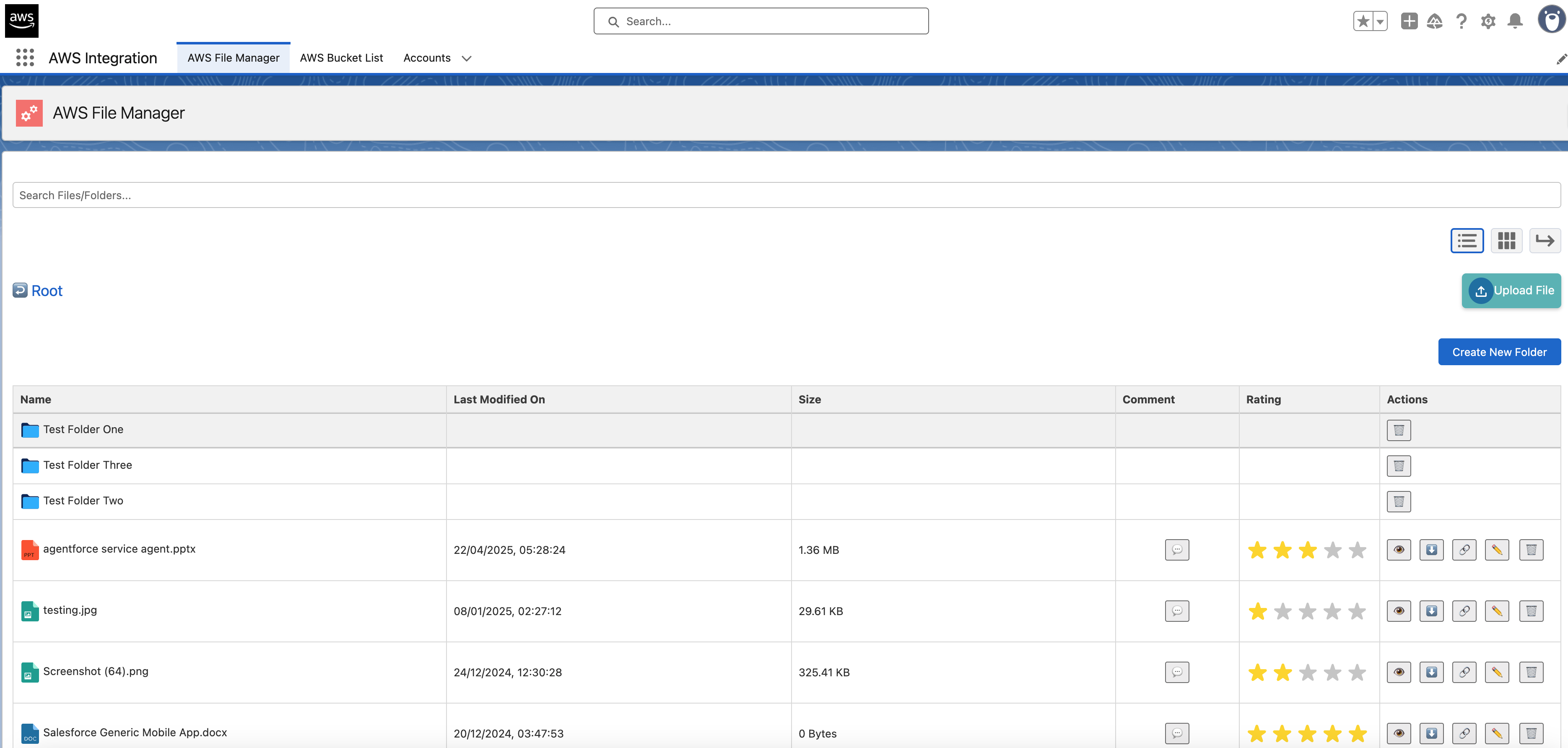Image resolution: width=1568 pixels, height=748 pixels.
Task: Click the move/forward arrow button
Action: pyautogui.click(x=1545, y=240)
